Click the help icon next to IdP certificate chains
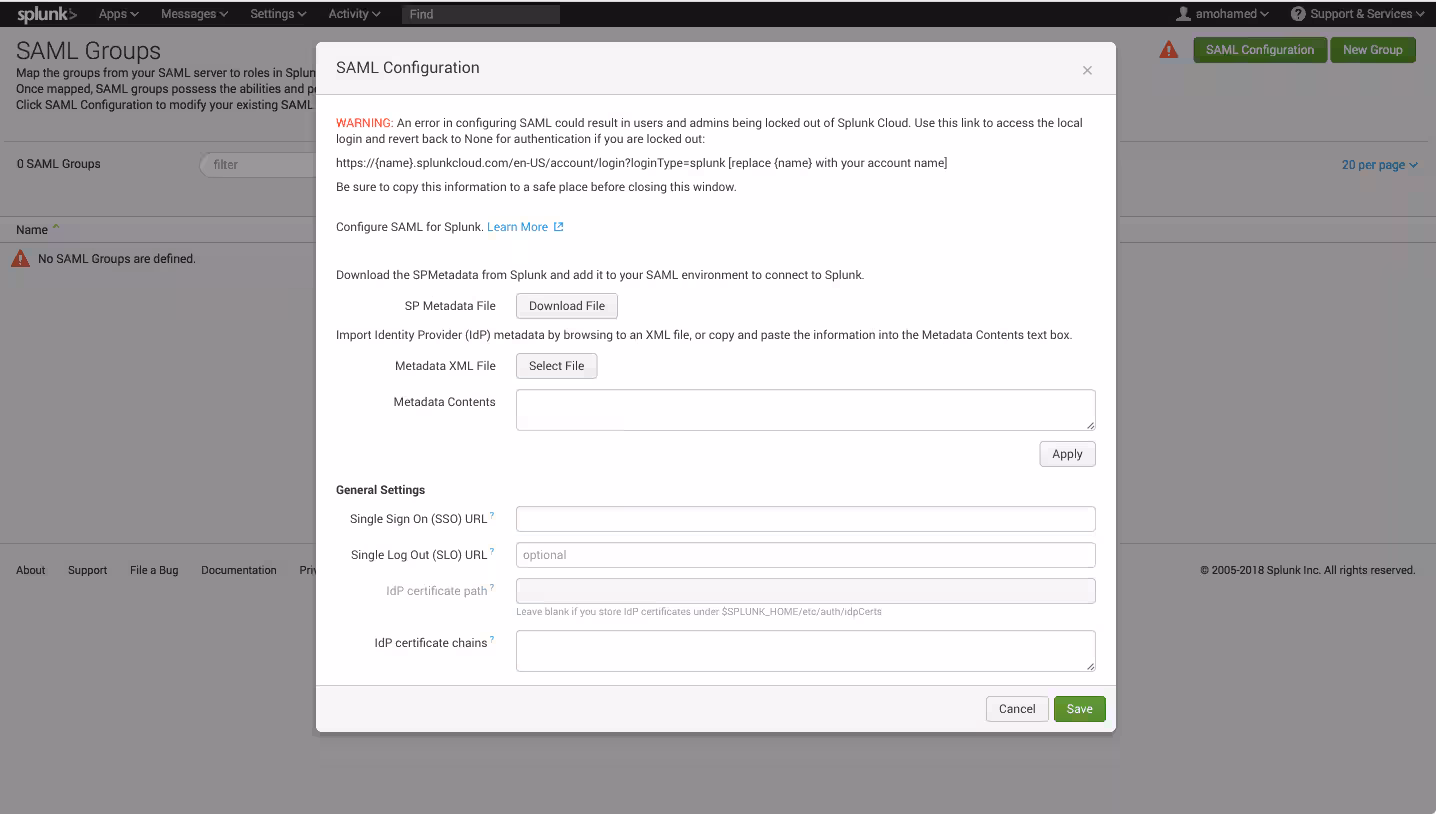The width and height of the screenshot is (1436, 814). pyautogui.click(x=492, y=640)
